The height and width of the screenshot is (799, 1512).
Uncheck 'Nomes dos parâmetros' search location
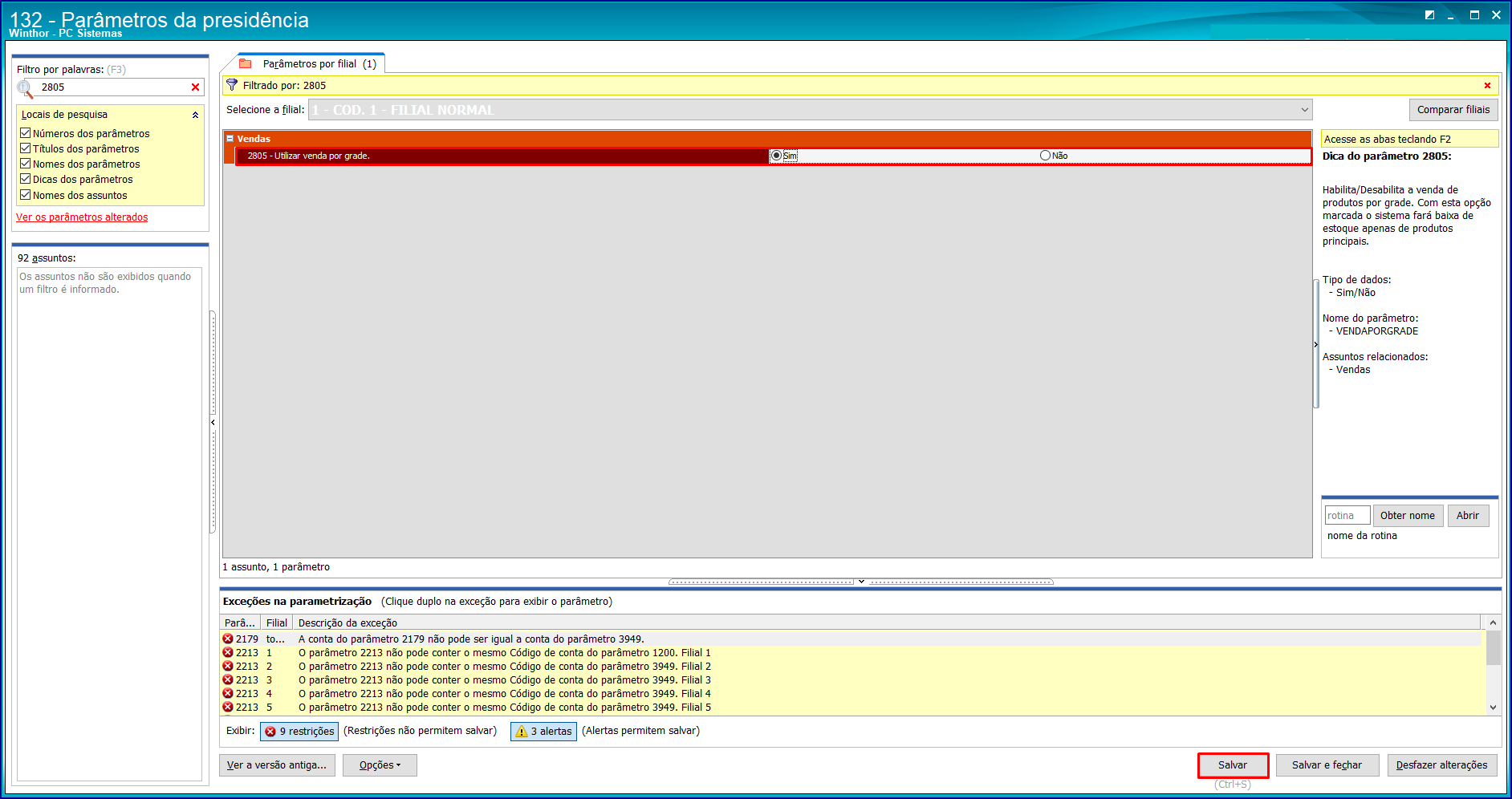tap(26, 164)
